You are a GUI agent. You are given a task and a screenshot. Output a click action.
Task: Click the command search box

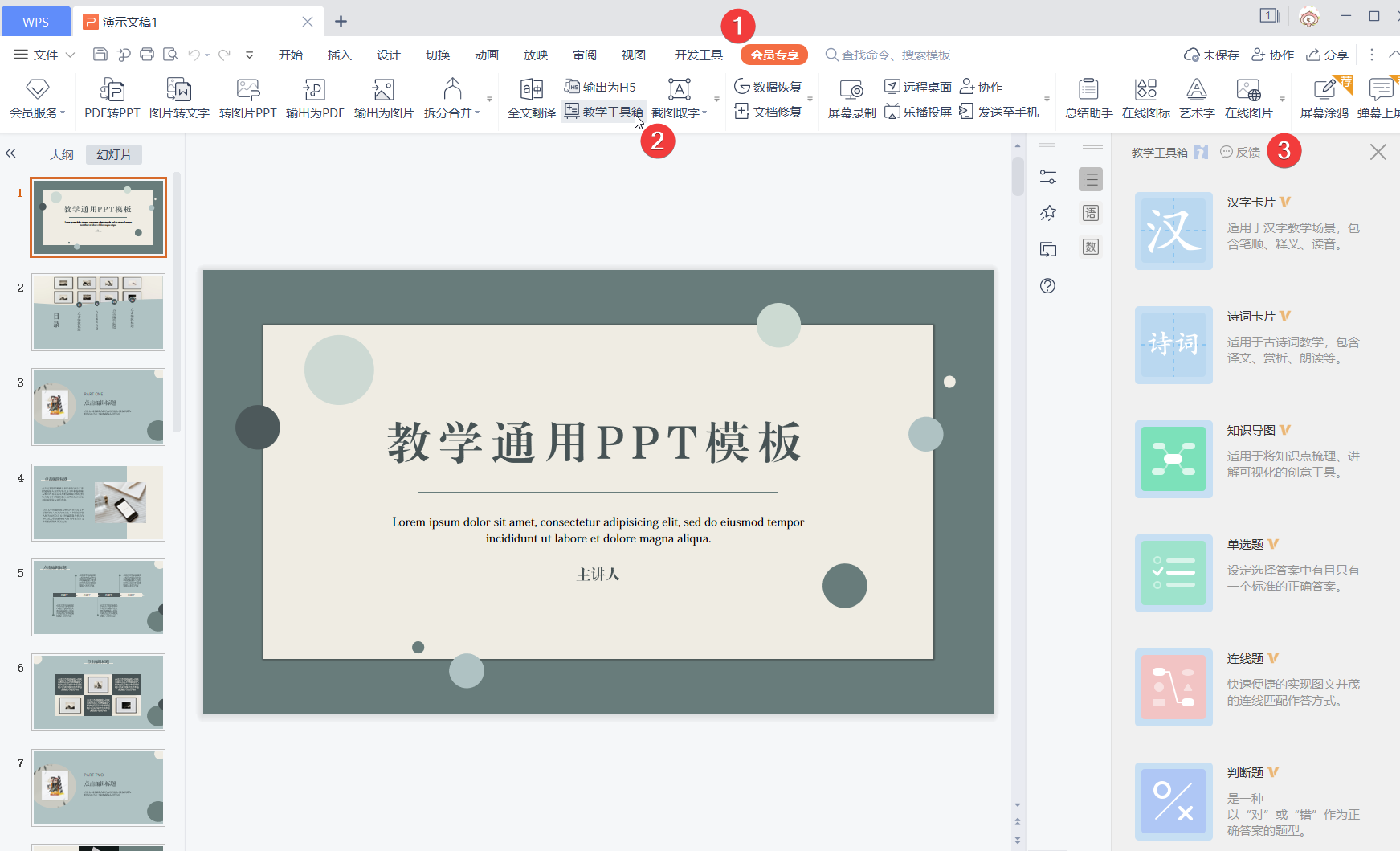click(888, 55)
